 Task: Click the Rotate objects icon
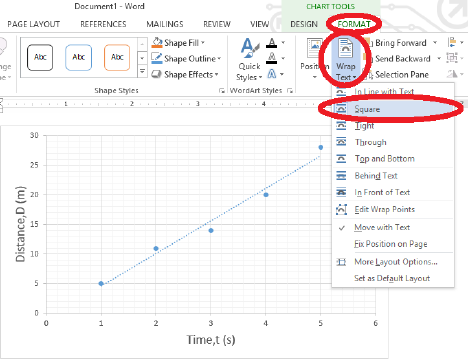point(452,74)
